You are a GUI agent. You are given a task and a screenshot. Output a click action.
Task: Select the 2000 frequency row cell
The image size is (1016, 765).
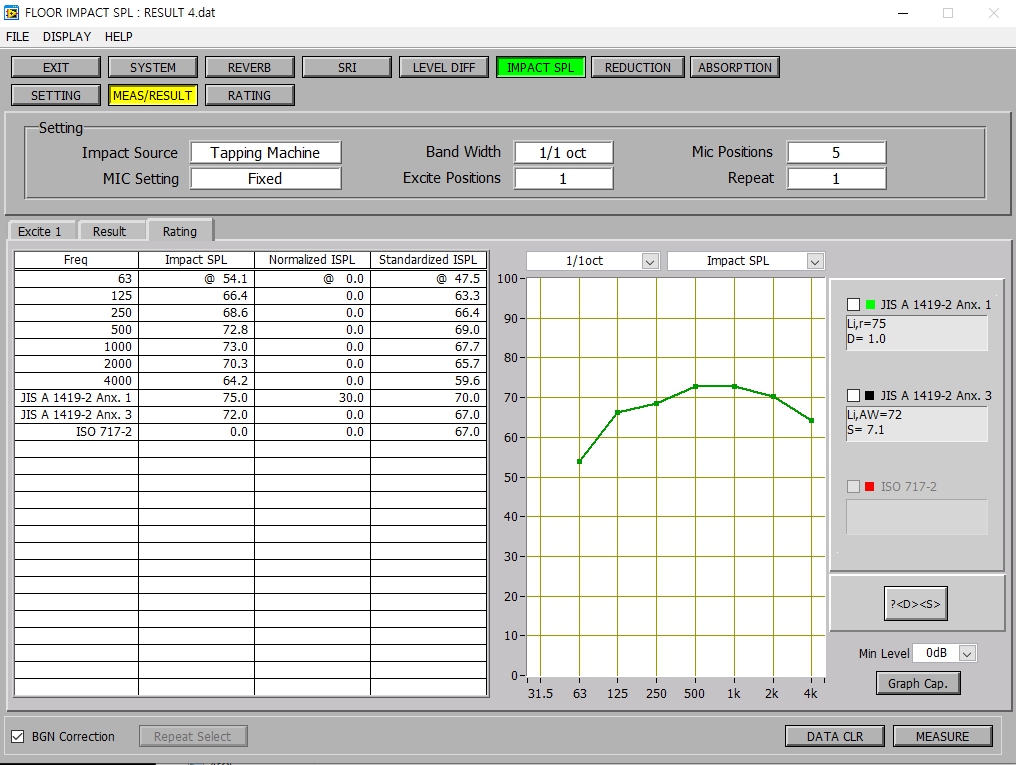coord(76,363)
